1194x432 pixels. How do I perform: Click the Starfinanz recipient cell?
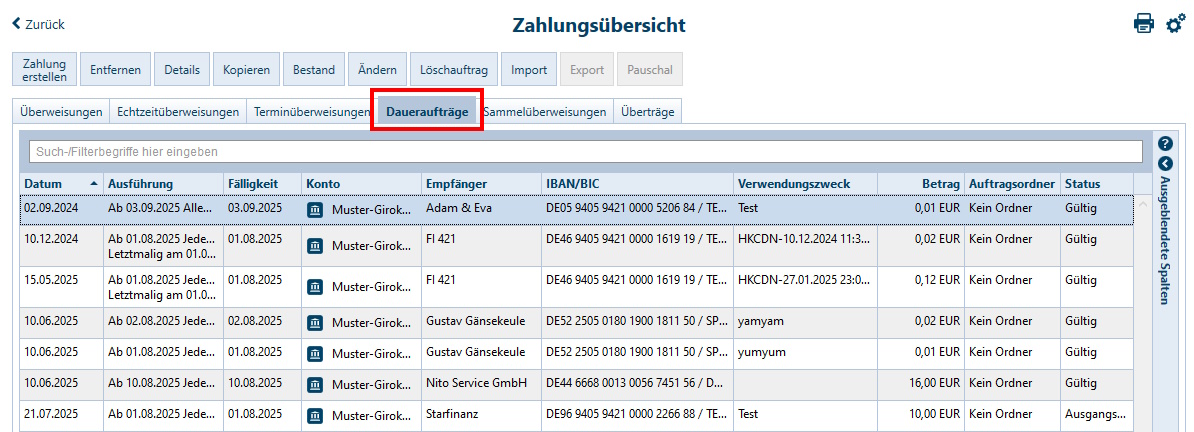click(482, 416)
